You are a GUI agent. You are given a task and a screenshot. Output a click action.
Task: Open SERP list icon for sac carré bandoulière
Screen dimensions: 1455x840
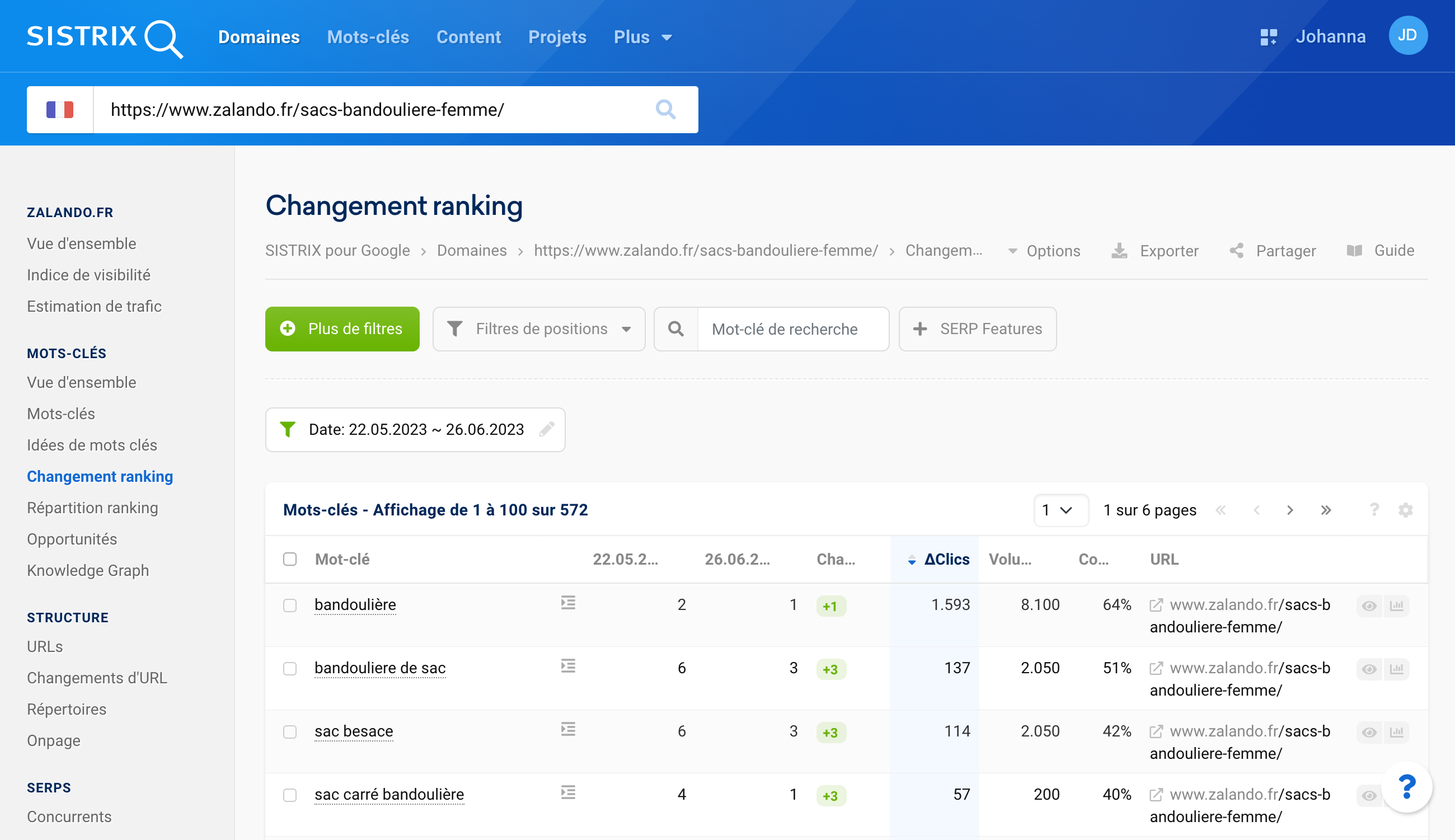tap(567, 792)
